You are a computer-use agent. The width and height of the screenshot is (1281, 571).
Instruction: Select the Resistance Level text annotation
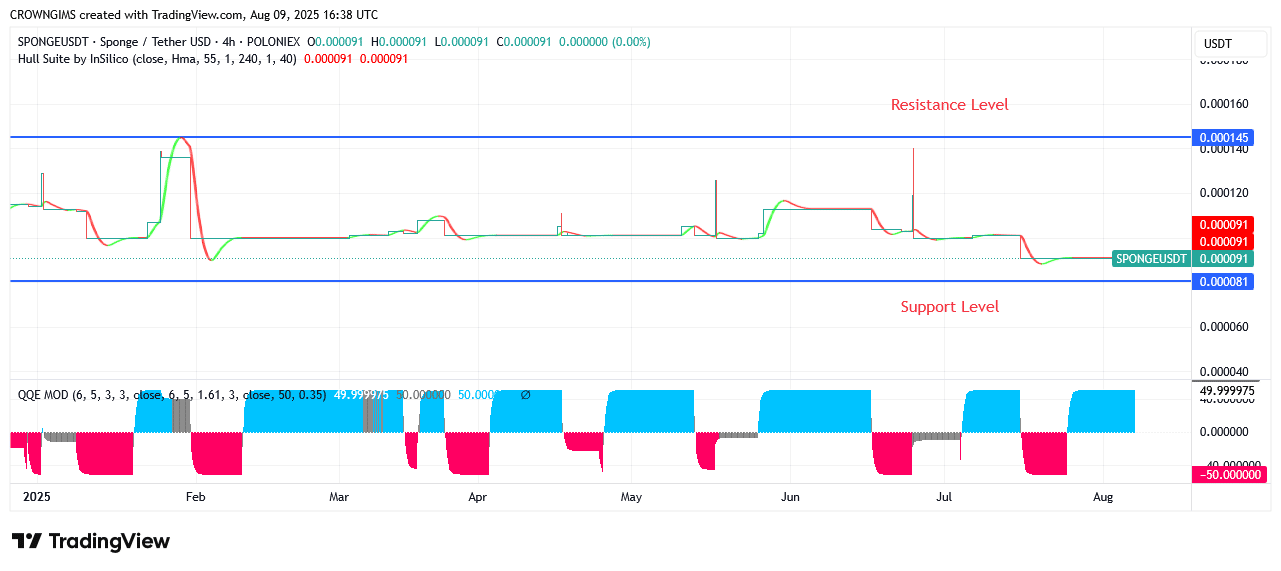pyautogui.click(x=949, y=104)
